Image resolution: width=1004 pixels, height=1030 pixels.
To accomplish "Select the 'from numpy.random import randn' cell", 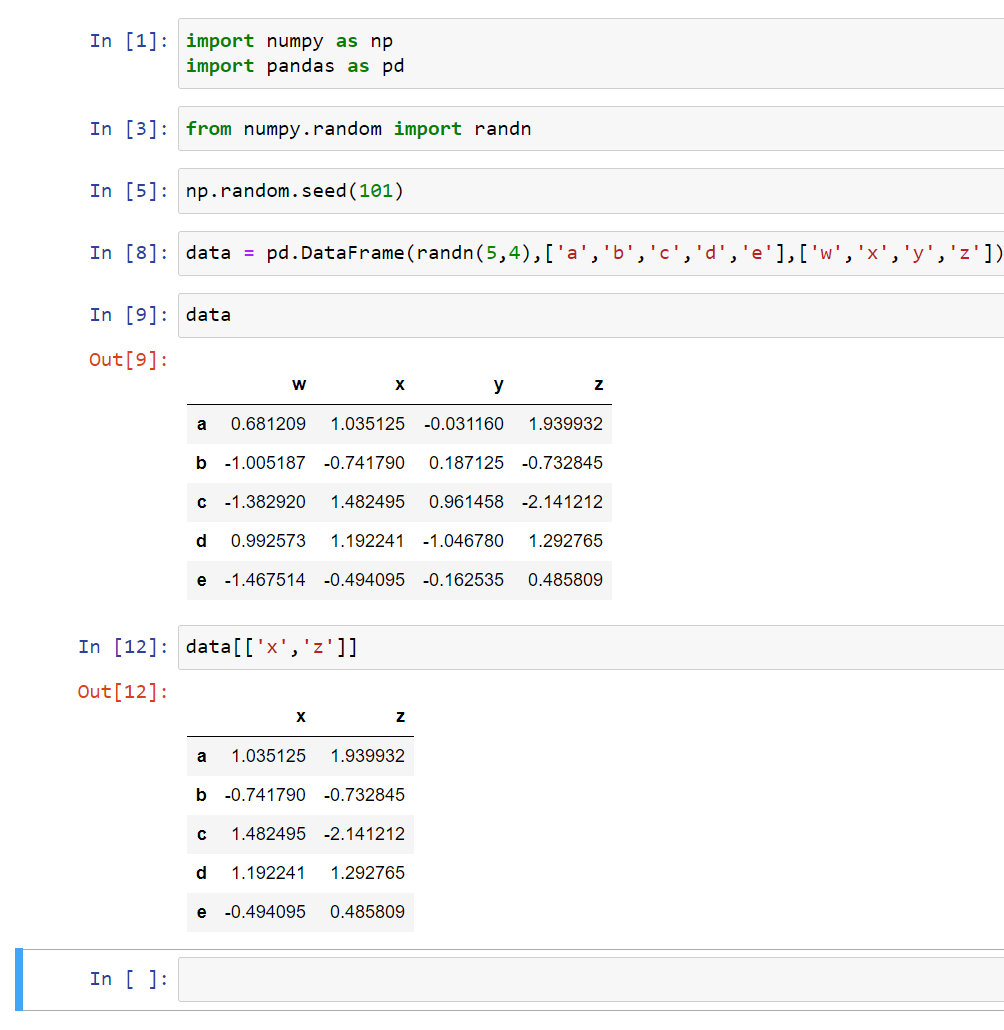I will 591,129.
